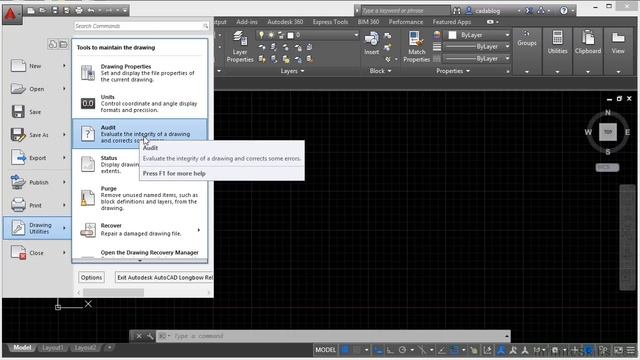640x360 pixels.
Task: Open the Express Tools ribbon tab
Action: pos(330,22)
